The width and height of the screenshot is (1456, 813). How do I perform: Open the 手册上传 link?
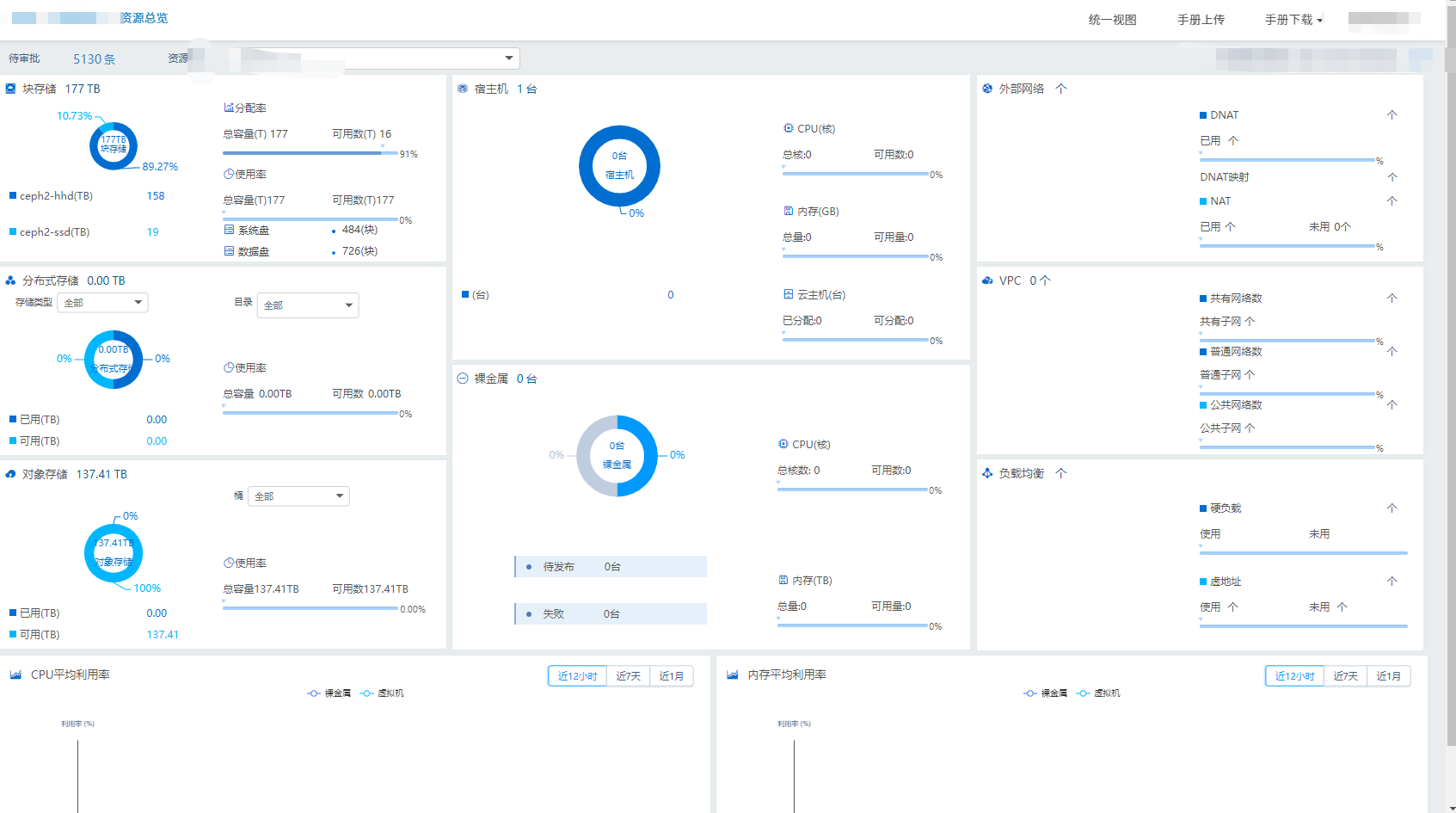[x=1201, y=20]
